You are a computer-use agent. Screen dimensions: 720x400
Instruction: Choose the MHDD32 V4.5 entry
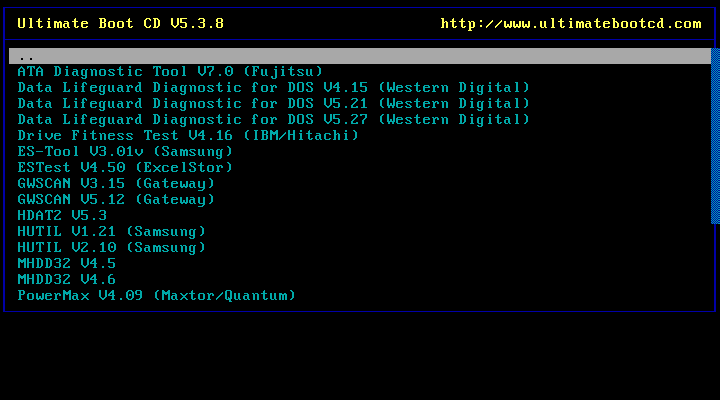(67, 264)
